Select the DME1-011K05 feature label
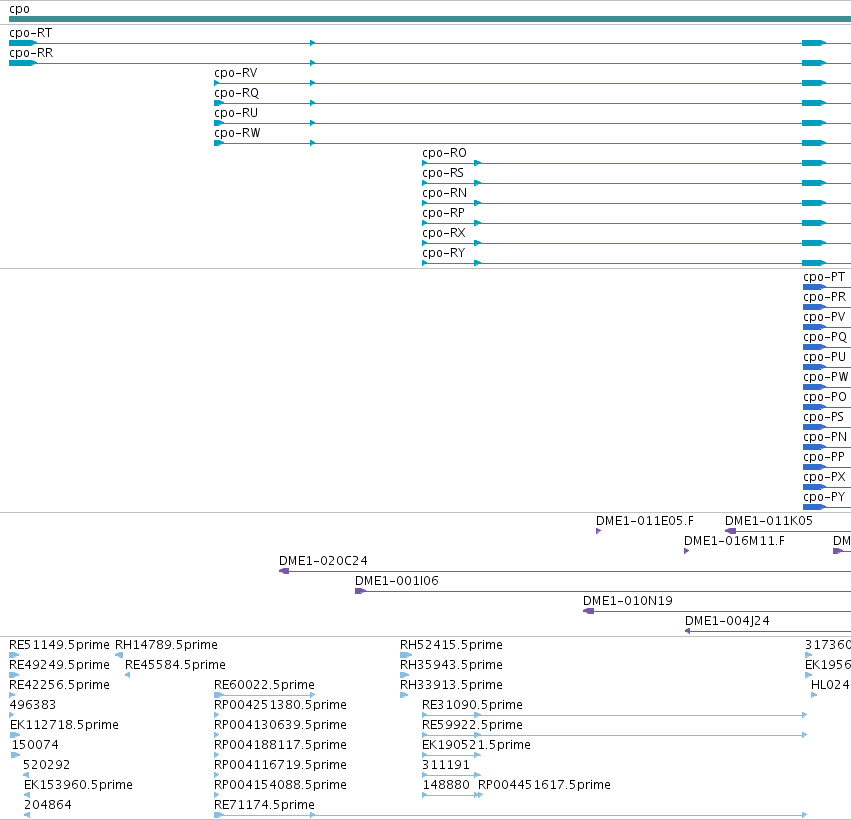This screenshot has height=820, width=851. point(769,522)
